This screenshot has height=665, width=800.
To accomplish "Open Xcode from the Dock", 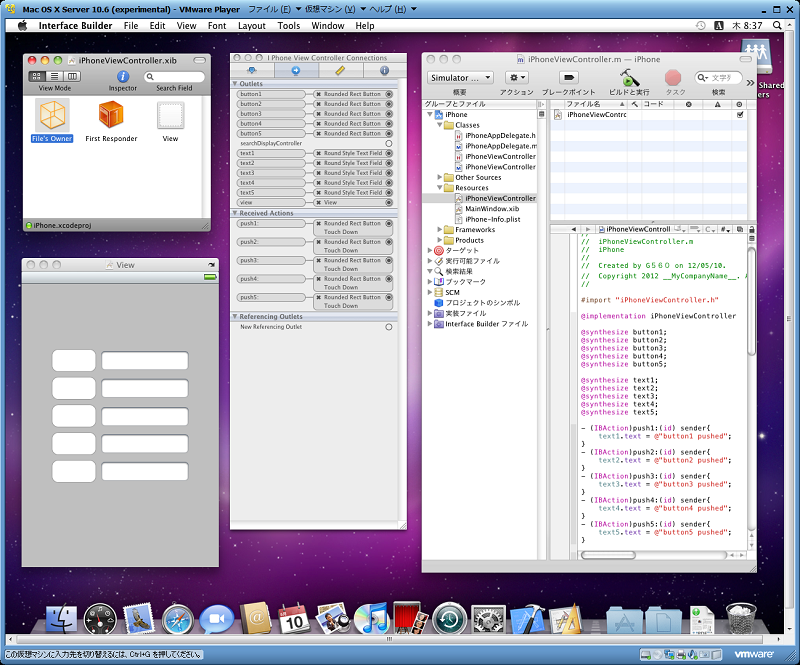I will (528, 620).
